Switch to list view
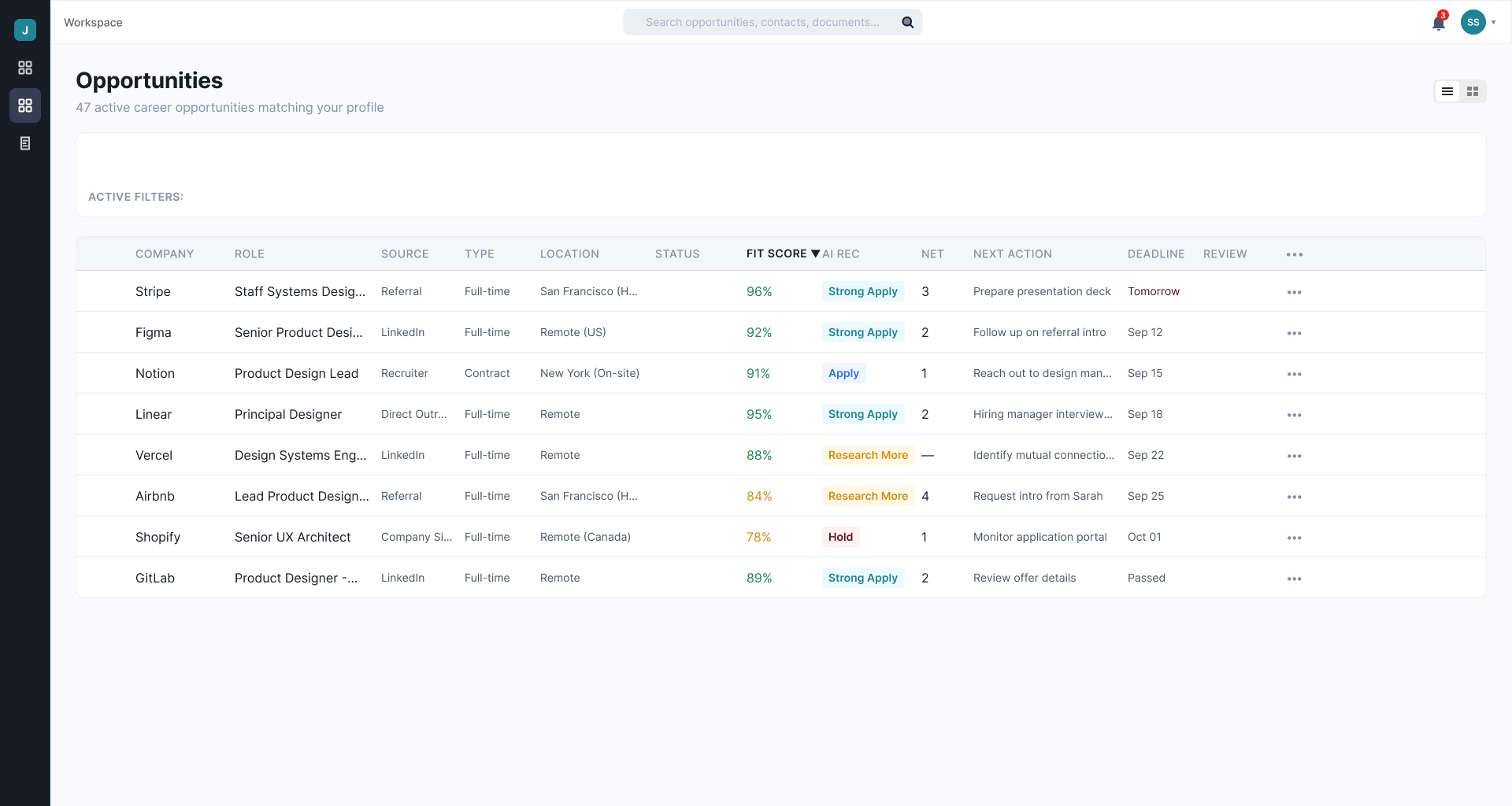The image size is (1512, 806). tap(1447, 91)
